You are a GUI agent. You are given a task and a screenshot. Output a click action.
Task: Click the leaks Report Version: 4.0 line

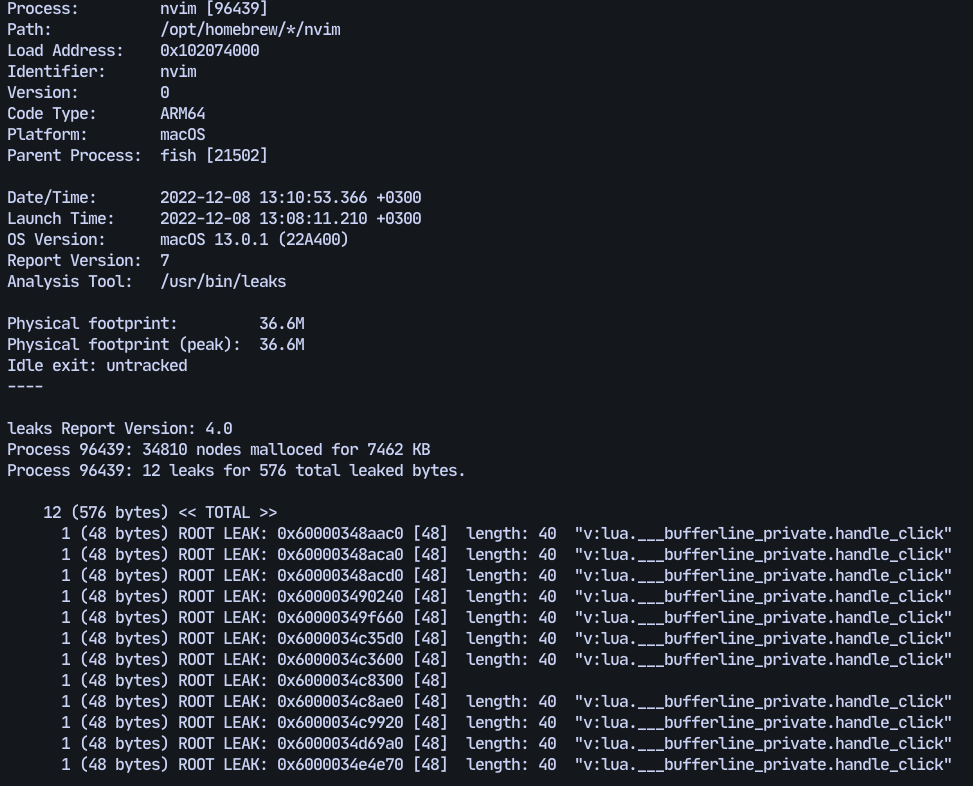[120, 429]
